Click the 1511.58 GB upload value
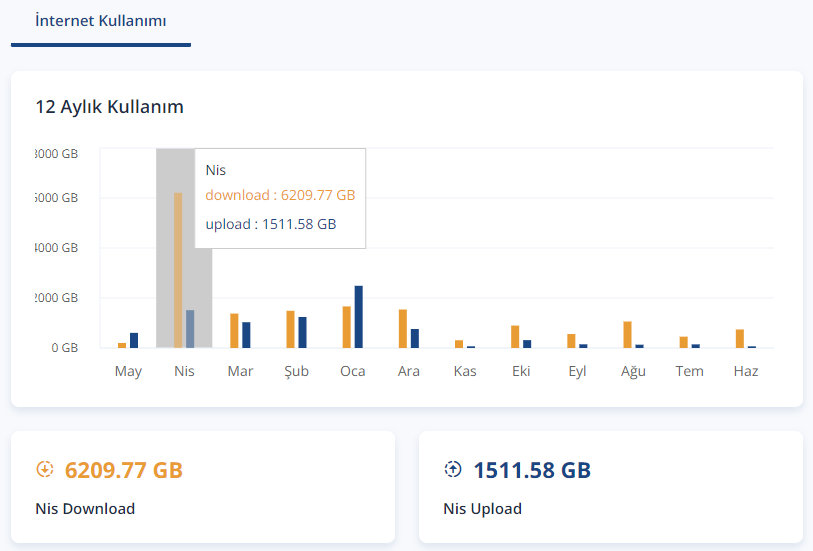 532,470
